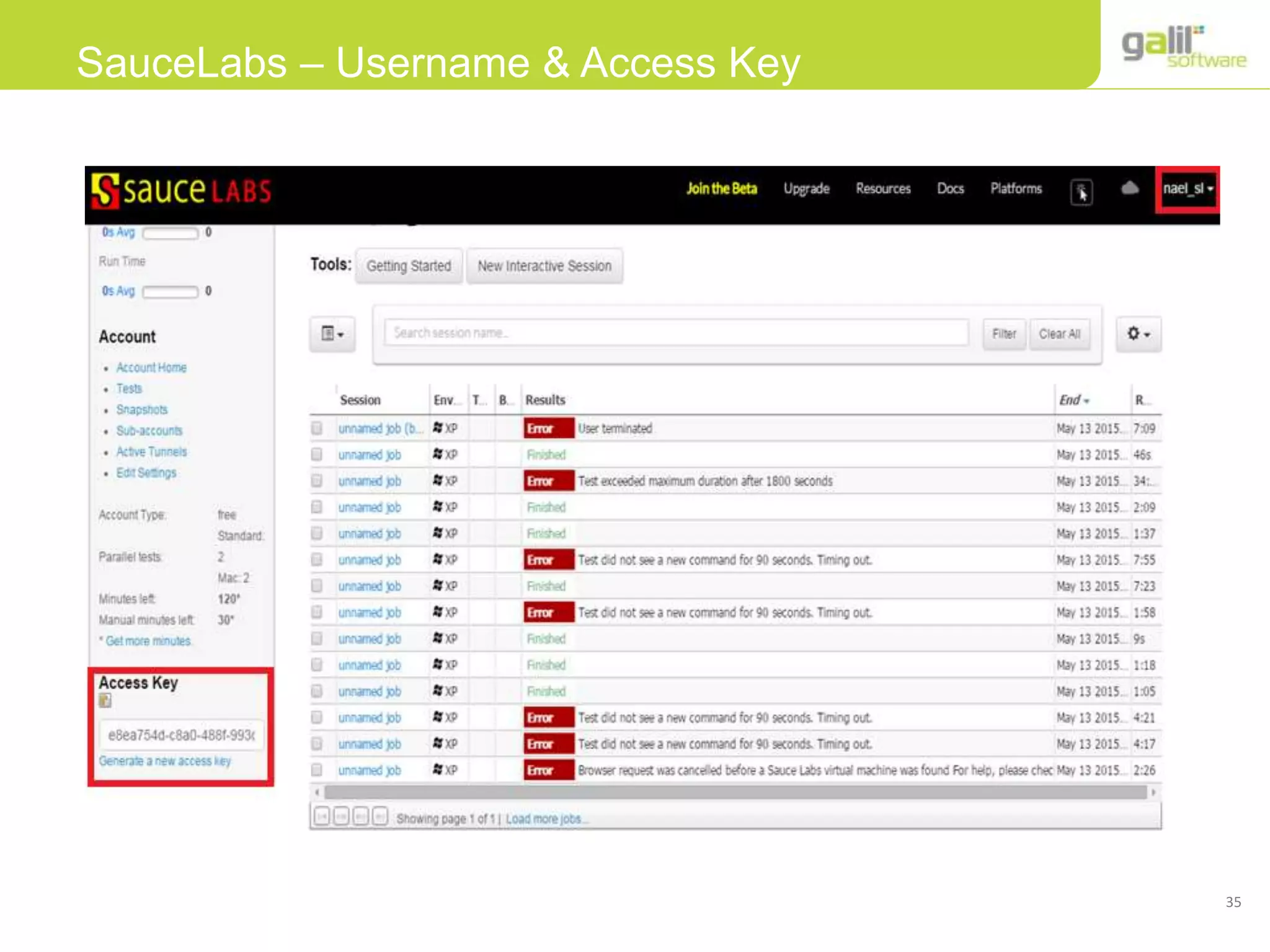Open Join the Beta menu
This screenshot has width=1270, height=952.
pos(722,188)
